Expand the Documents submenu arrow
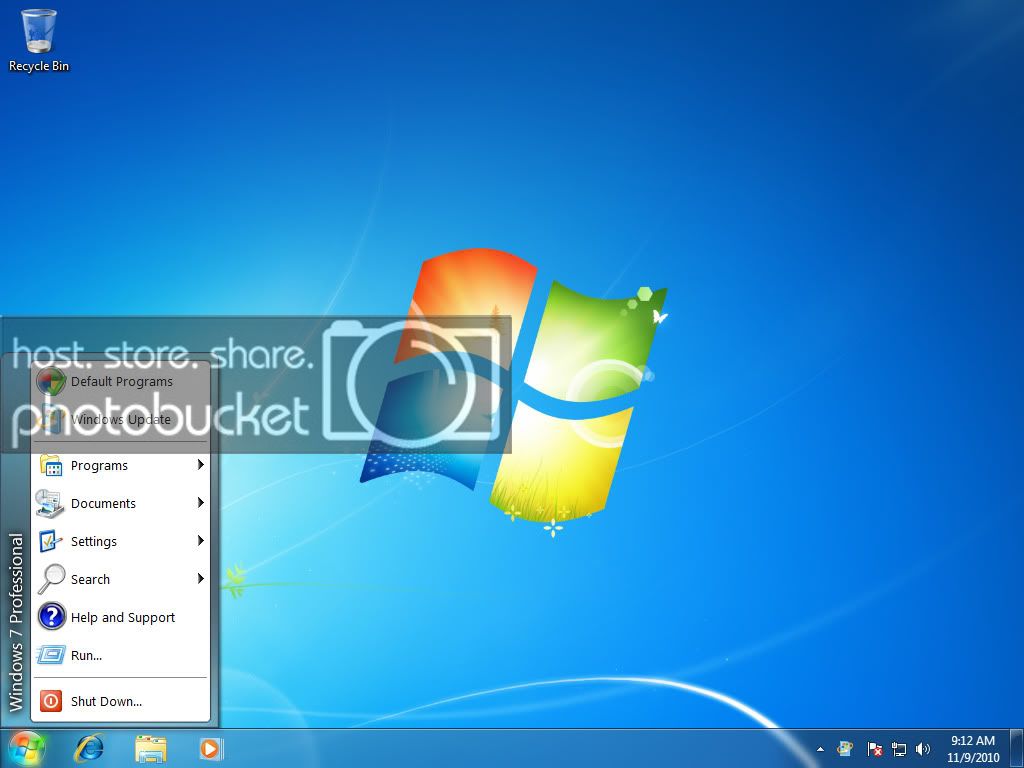Image resolution: width=1024 pixels, height=768 pixels. (201, 503)
